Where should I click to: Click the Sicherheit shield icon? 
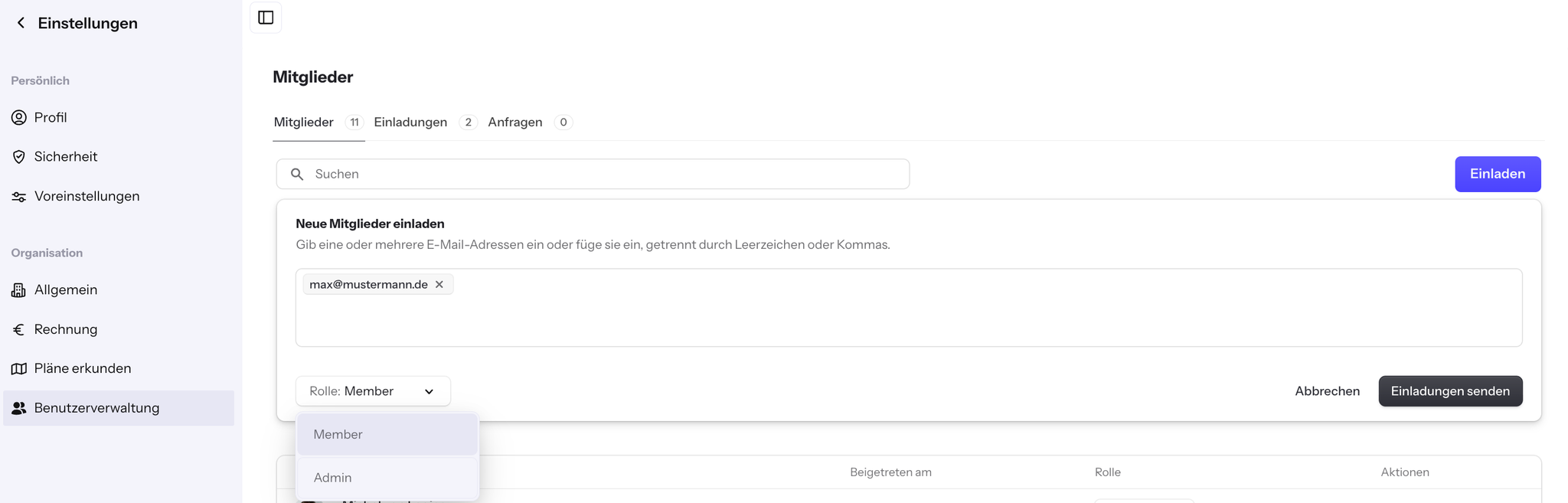19,157
